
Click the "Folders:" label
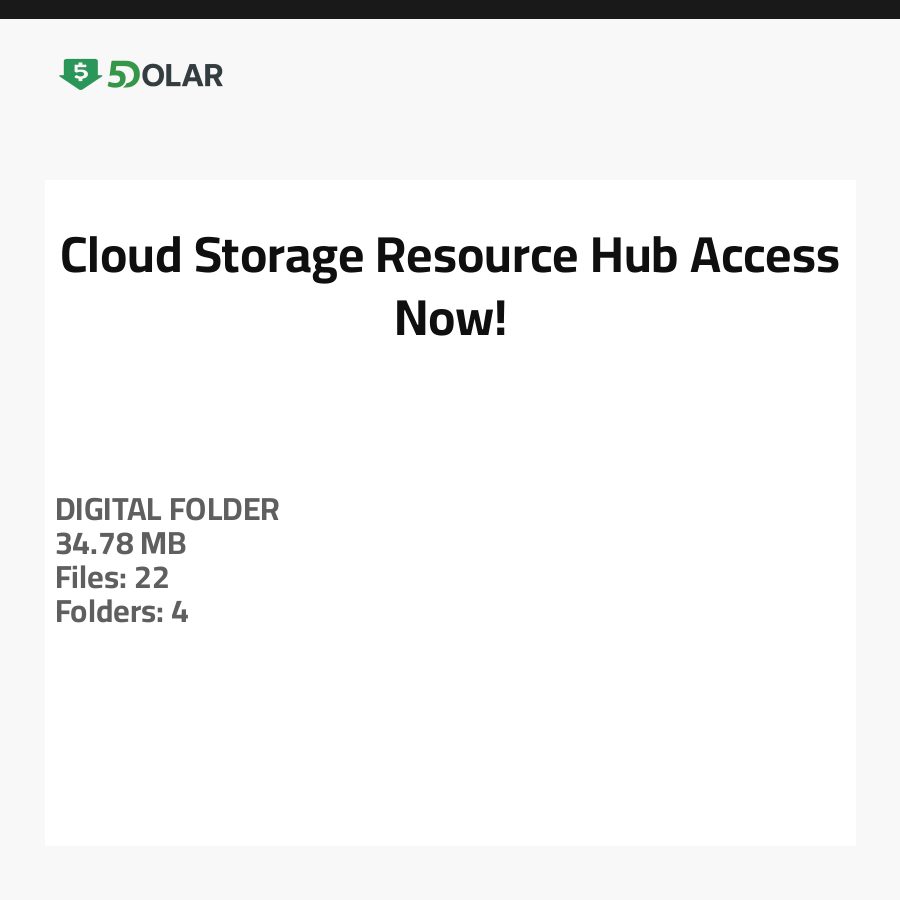coord(109,612)
